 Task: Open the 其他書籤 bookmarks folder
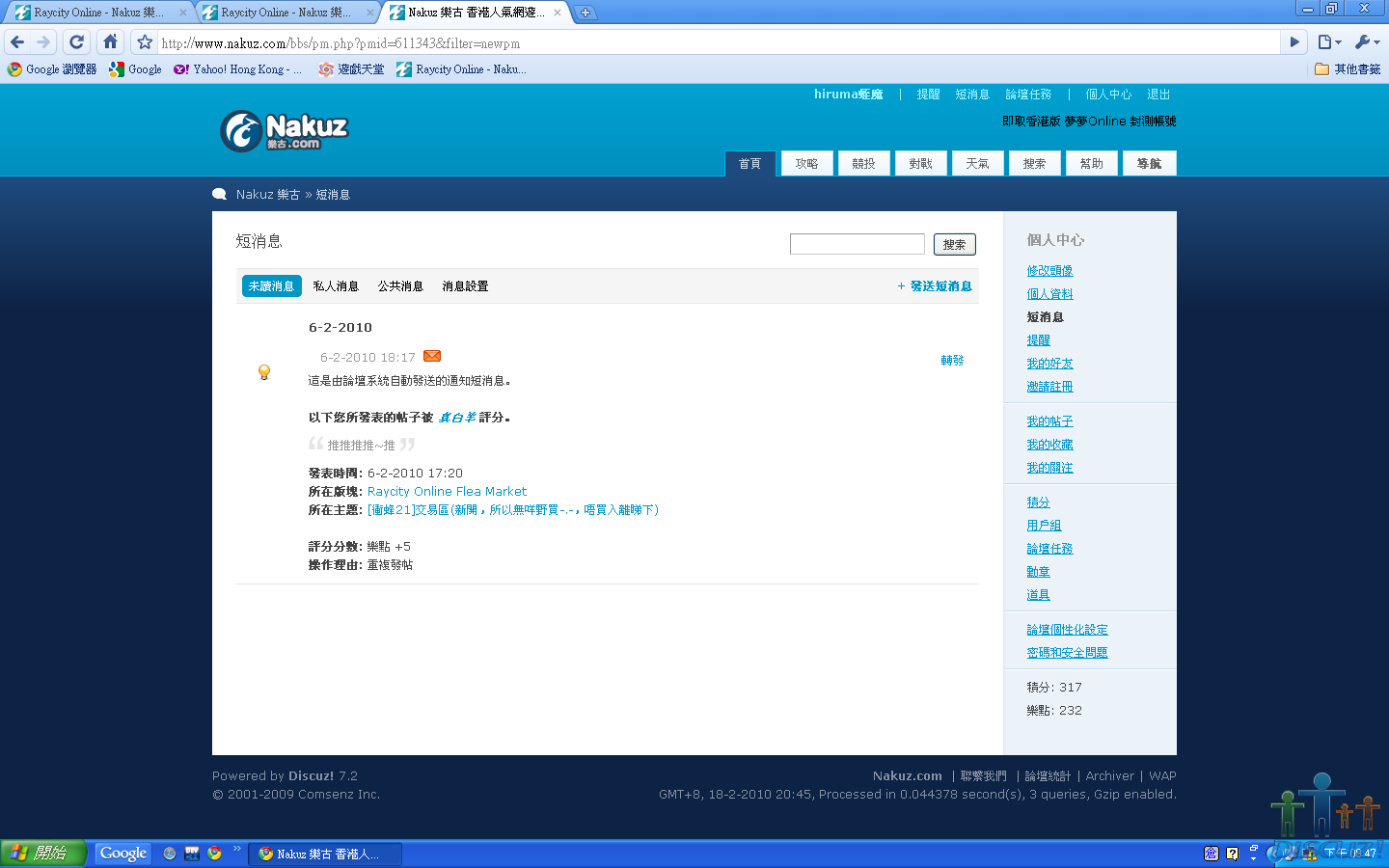click(1348, 69)
